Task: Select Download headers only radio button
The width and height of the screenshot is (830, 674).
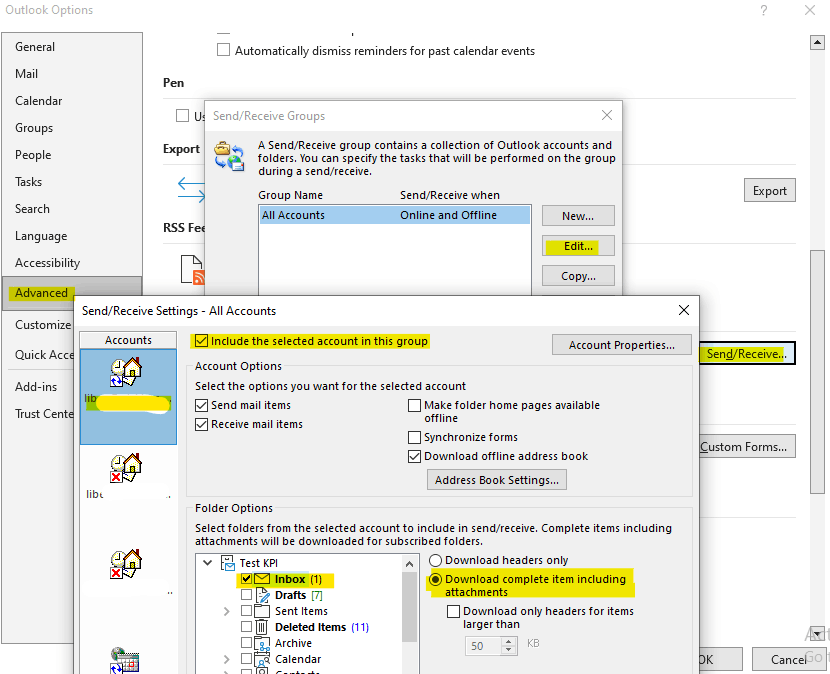Action: pos(435,560)
